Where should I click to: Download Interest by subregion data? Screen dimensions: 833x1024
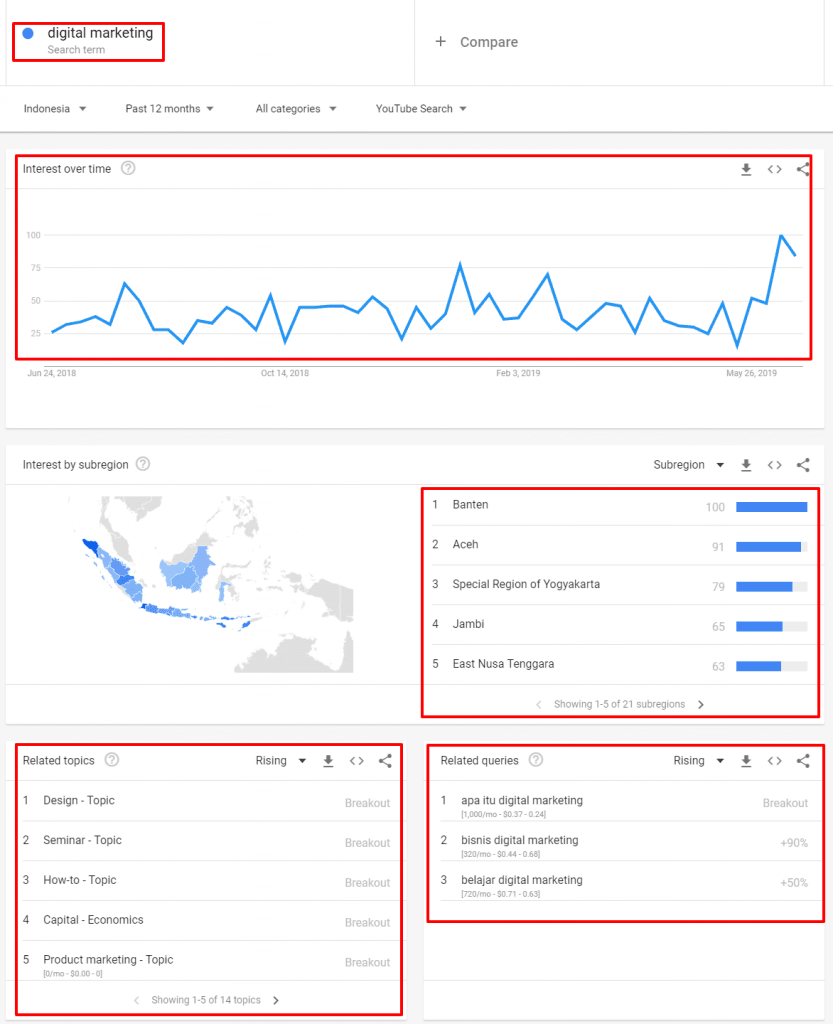point(746,465)
